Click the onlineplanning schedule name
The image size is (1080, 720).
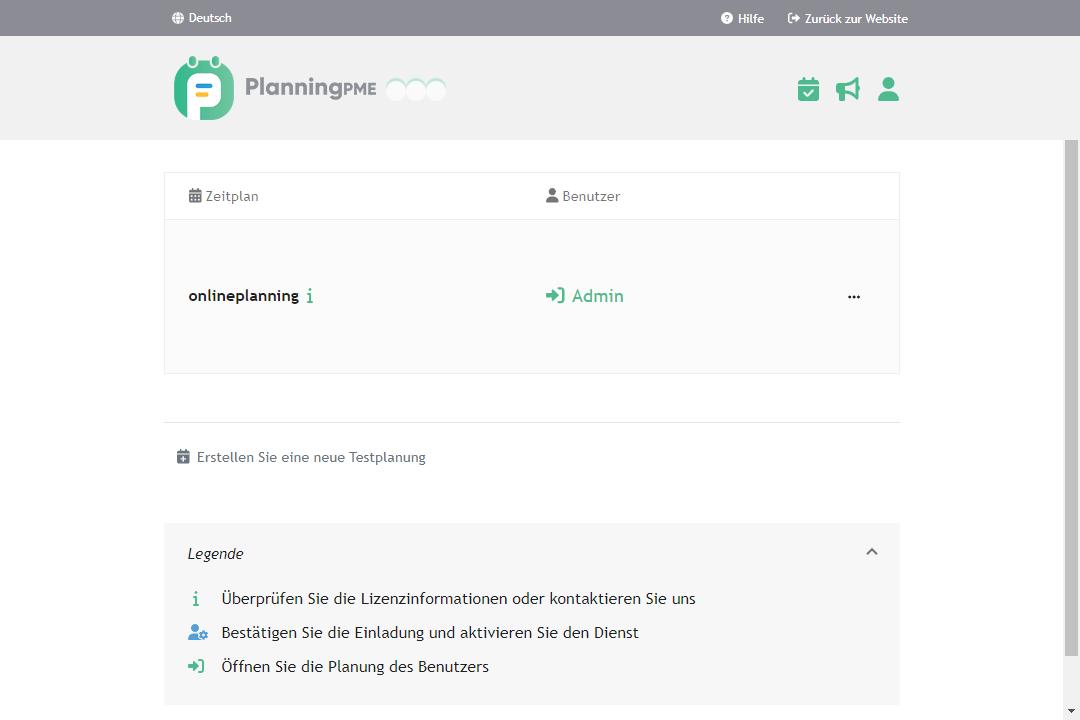243,296
